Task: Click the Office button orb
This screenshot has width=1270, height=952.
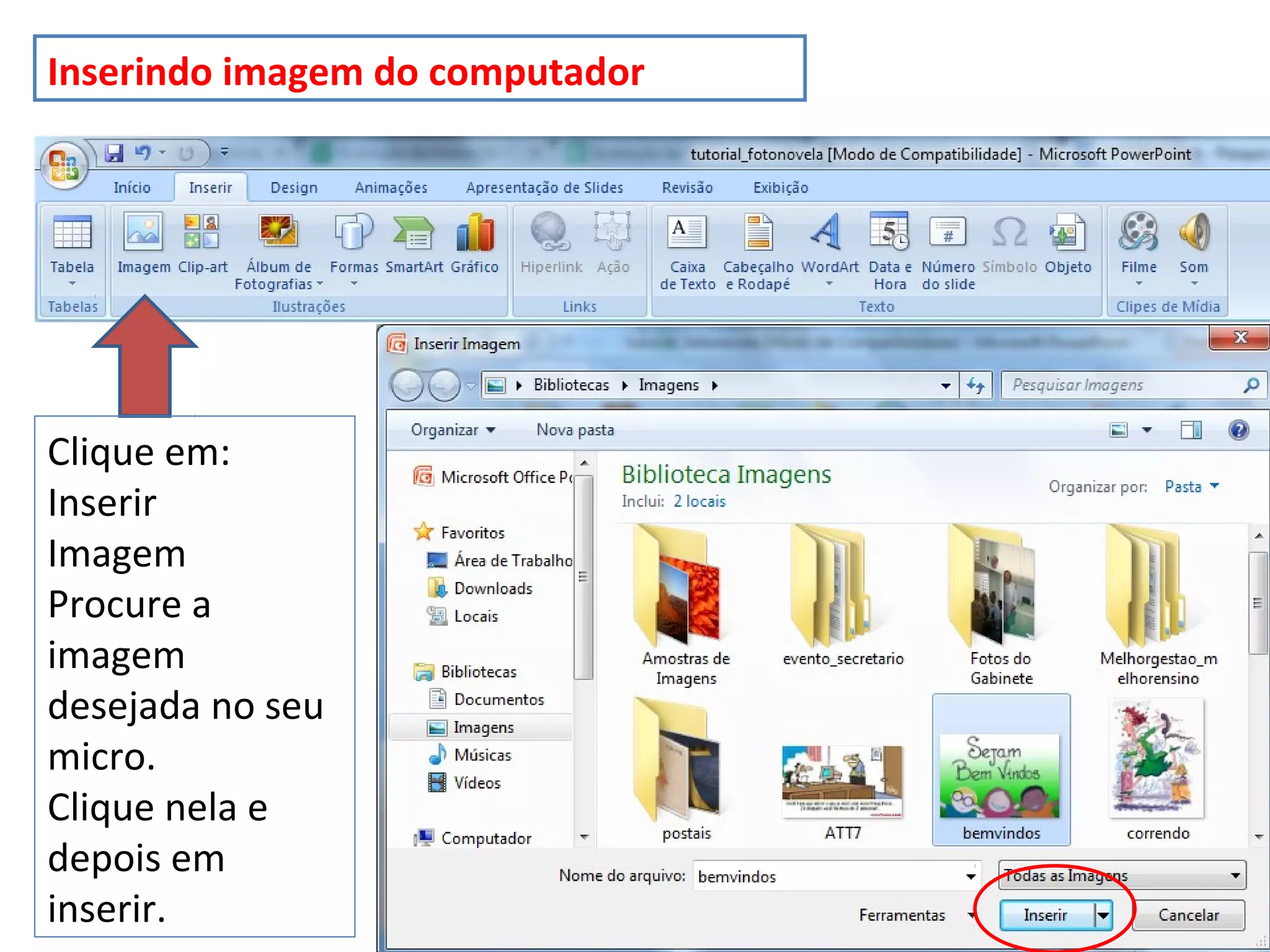Action: [x=65, y=165]
